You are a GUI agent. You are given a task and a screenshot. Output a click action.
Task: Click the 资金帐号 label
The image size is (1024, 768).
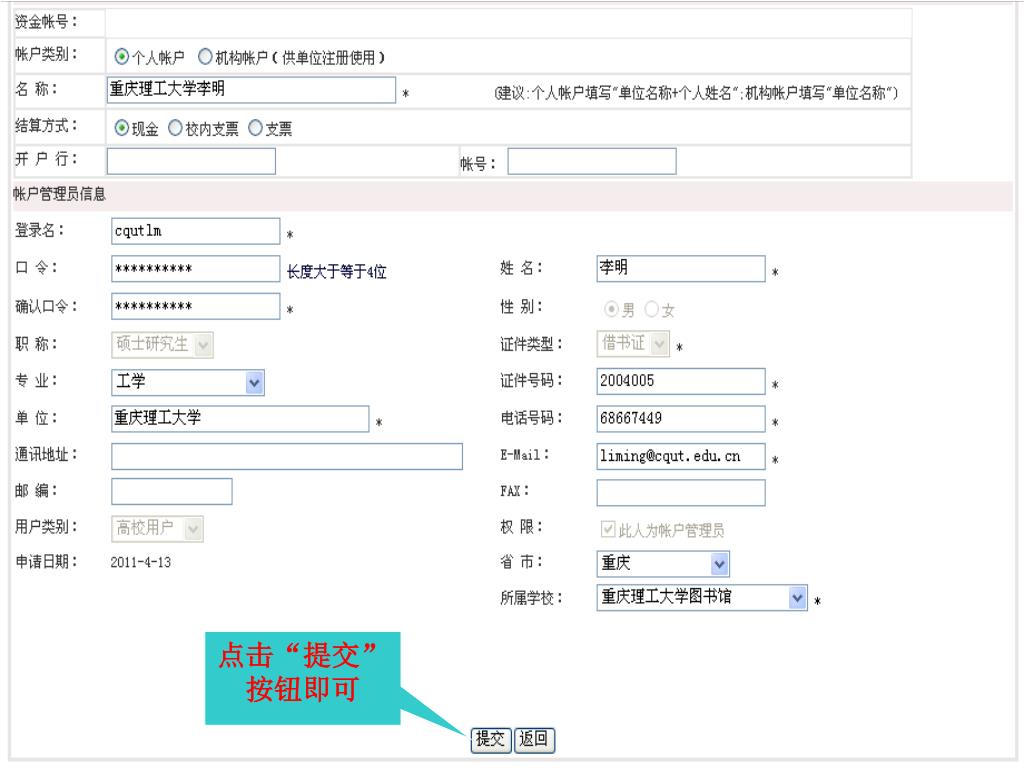coord(46,22)
